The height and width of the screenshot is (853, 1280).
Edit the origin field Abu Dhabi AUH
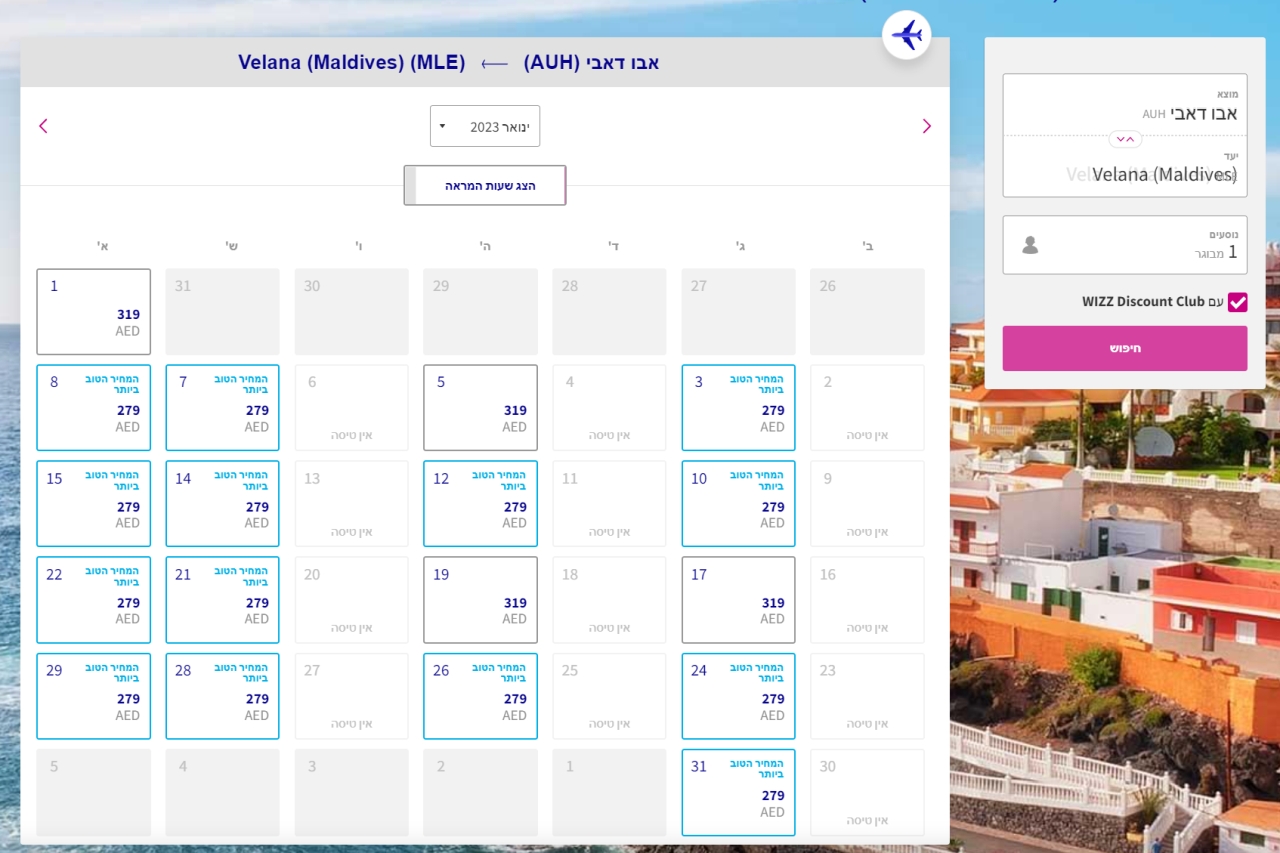pos(1125,105)
